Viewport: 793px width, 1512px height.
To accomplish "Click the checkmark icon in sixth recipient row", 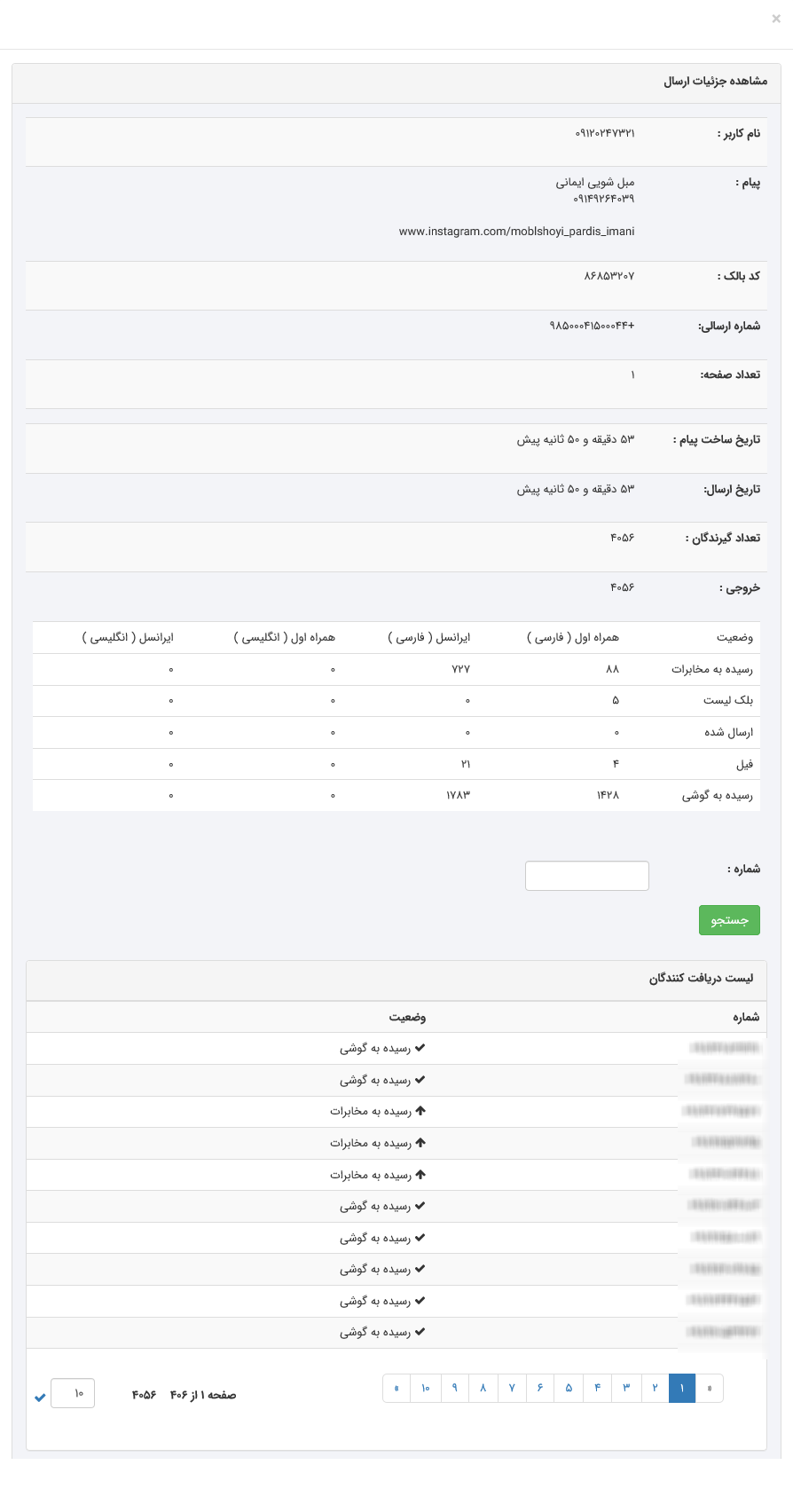I will (x=420, y=1206).
